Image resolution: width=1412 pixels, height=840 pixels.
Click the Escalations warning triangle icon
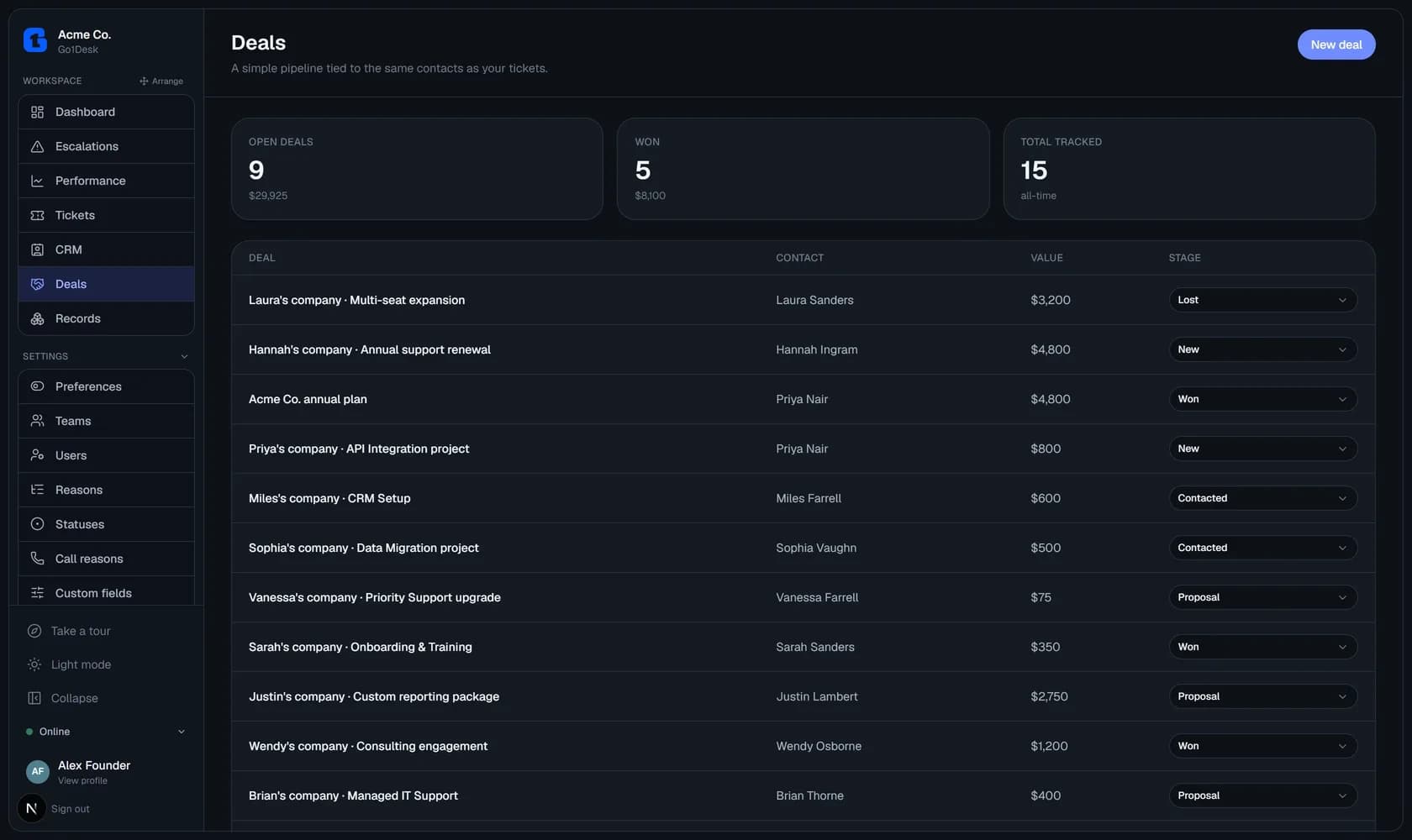click(x=37, y=146)
